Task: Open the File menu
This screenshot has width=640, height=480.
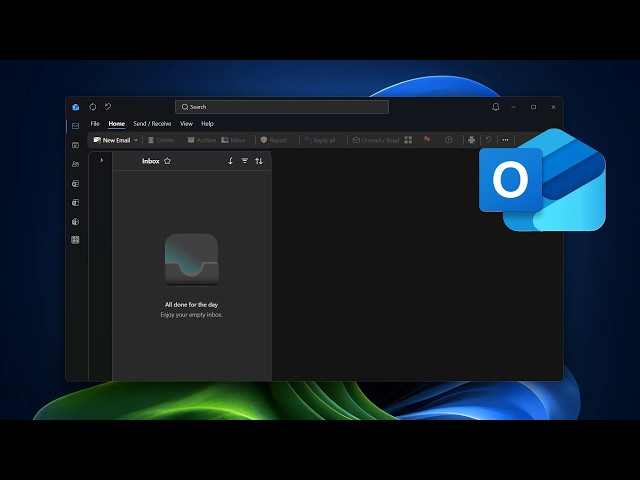Action: 95,124
